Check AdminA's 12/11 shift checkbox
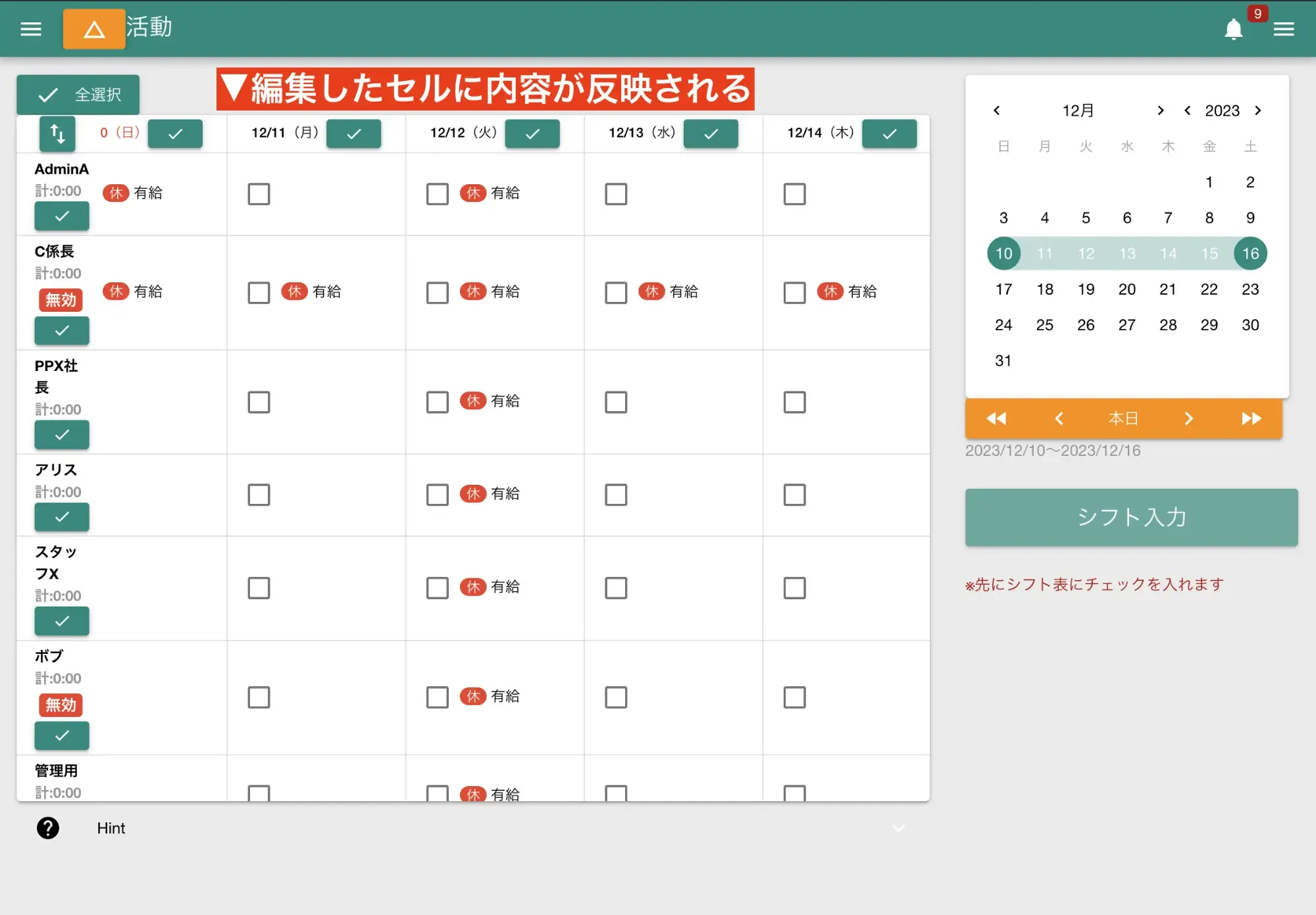 pyautogui.click(x=259, y=193)
